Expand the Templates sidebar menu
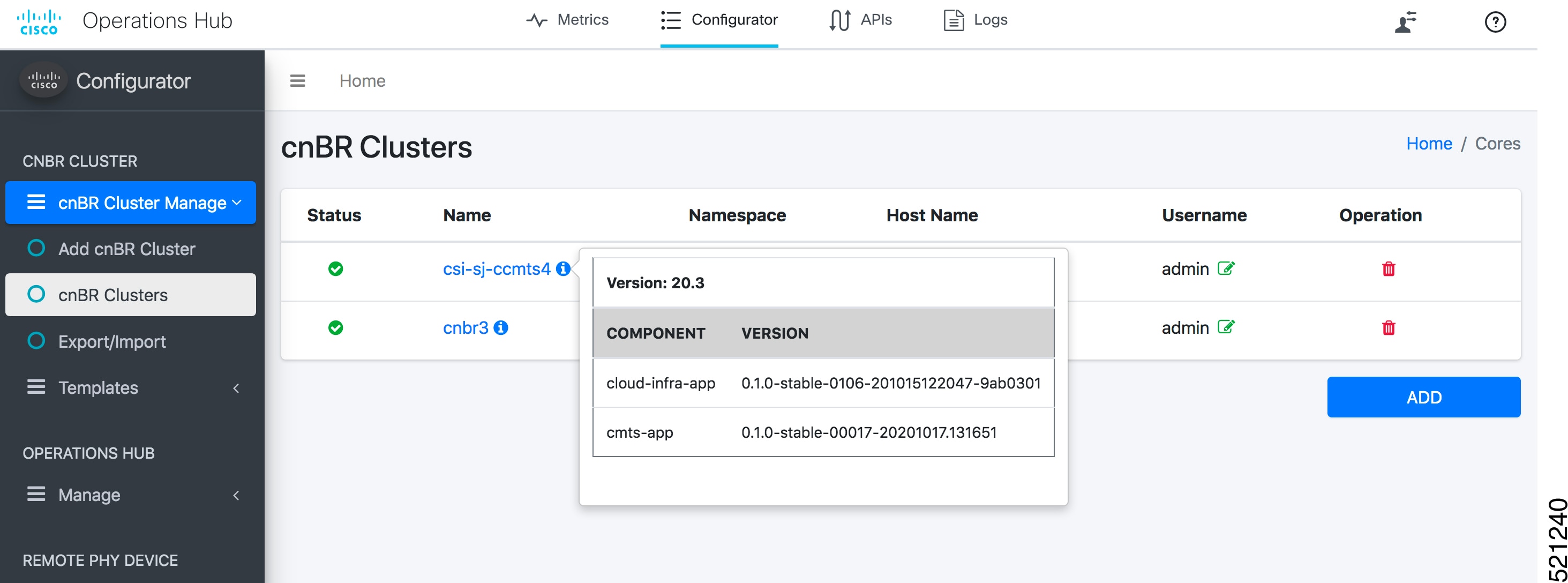 131,387
